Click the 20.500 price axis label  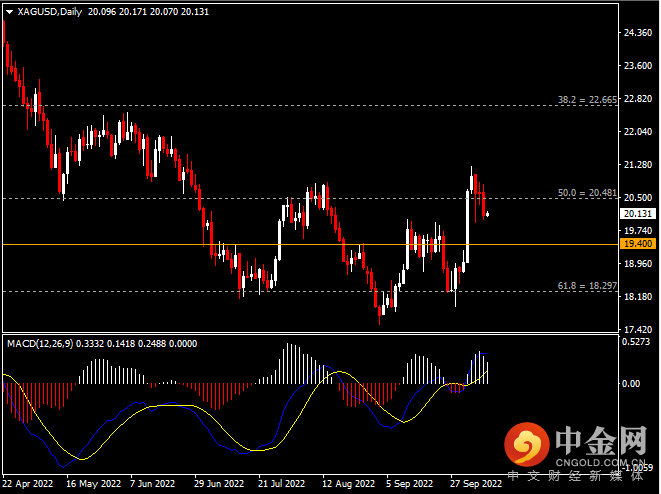(638, 198)
